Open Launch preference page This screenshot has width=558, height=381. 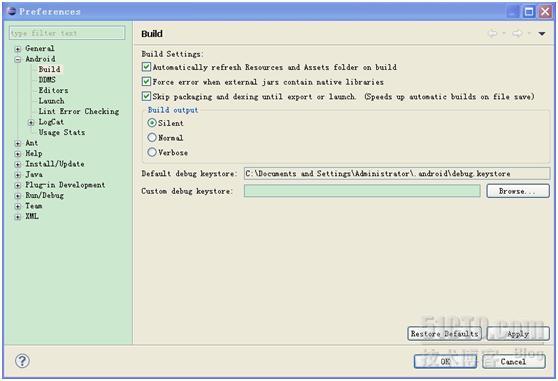(52, 101)
